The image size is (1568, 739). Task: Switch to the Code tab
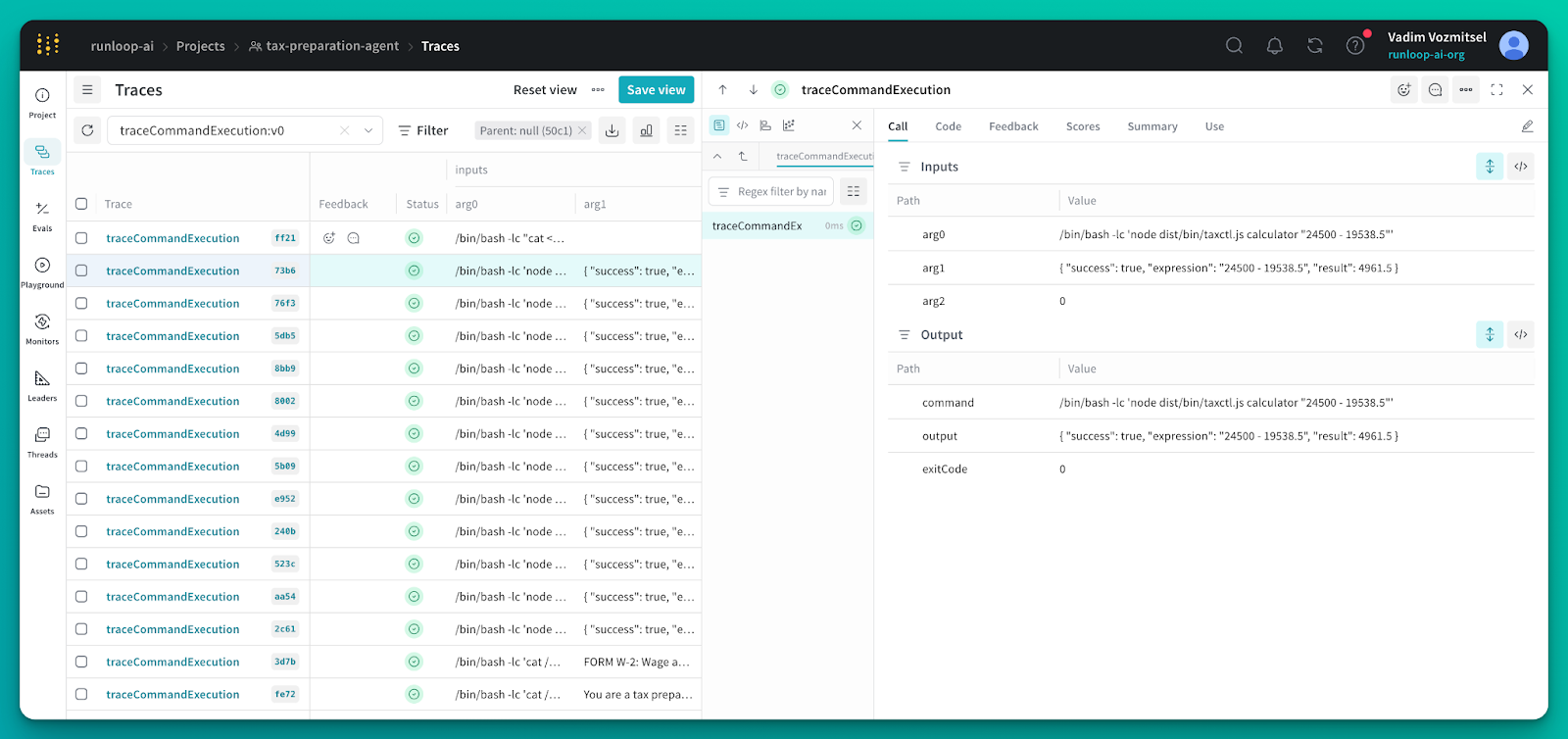click(x=948, y=126)
